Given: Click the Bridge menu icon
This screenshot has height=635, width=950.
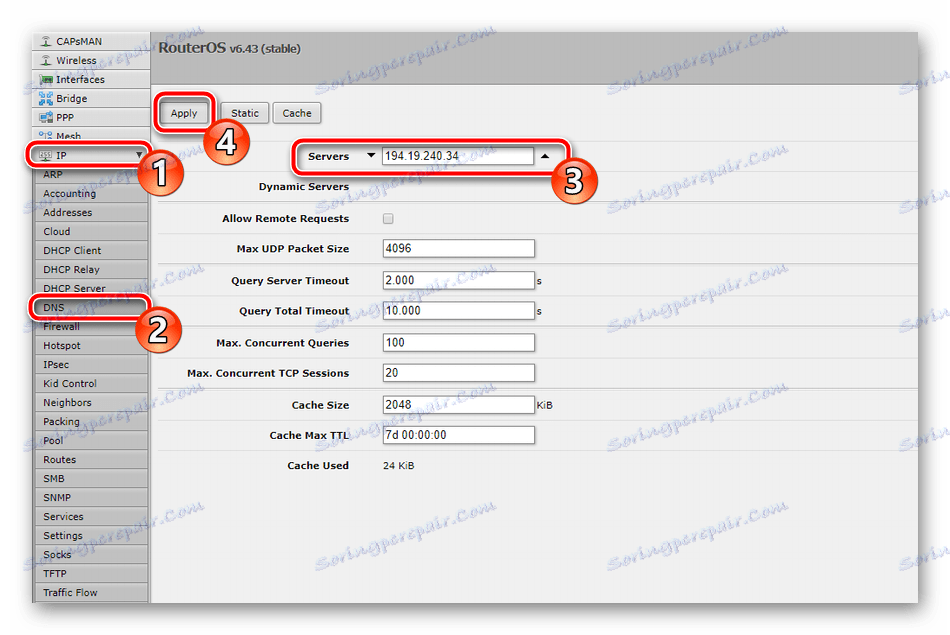Looking at the screenshot, I should [46, 98].
